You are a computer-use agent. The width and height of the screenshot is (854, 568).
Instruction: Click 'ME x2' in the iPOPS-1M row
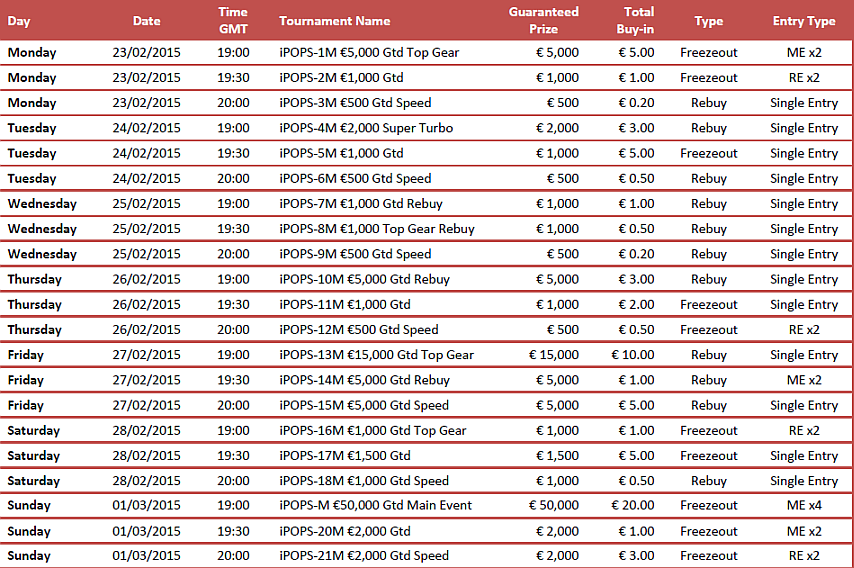pyautogui.click(x=804, y=53)
